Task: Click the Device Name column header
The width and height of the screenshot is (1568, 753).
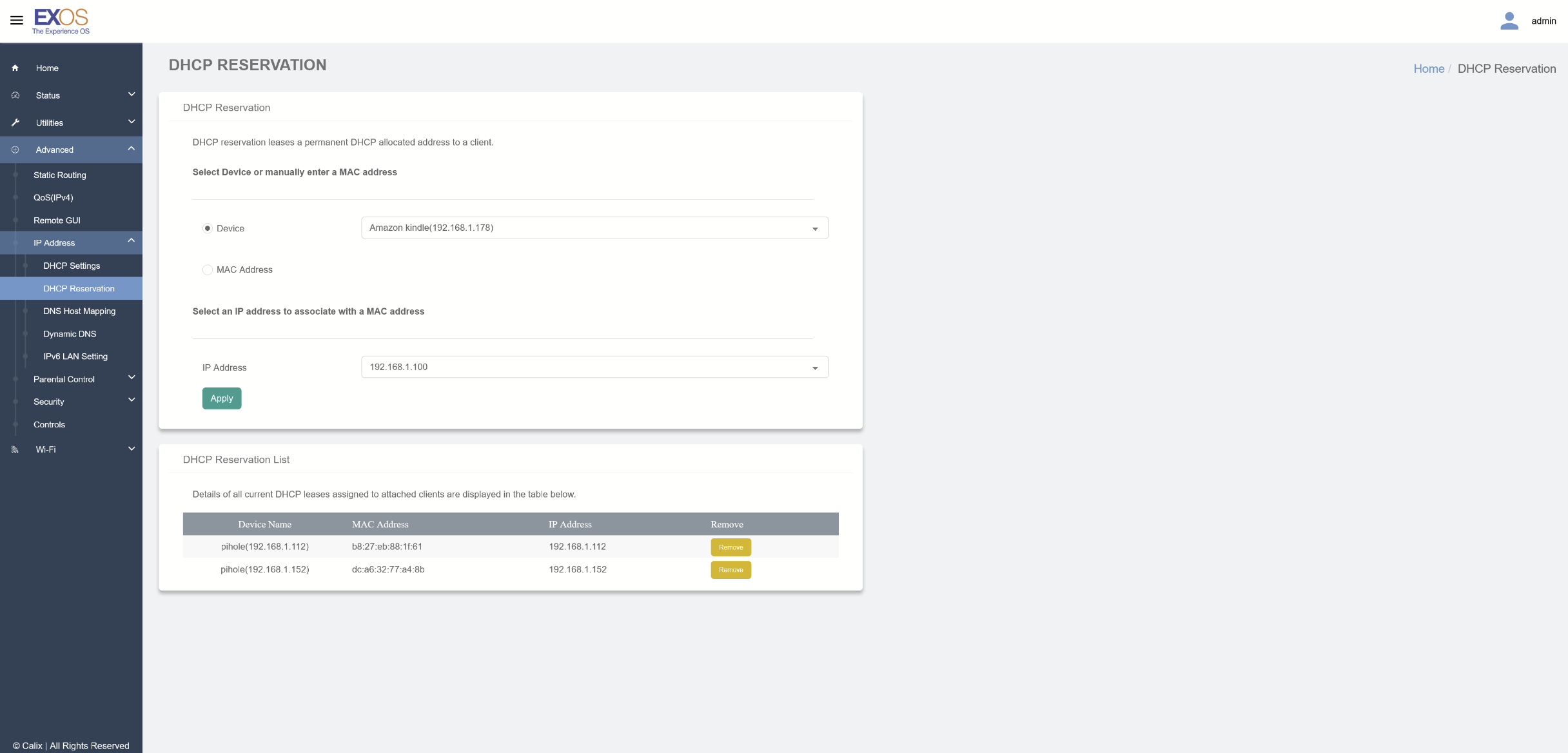Action: pyautogui.click(x=264, y=525)
